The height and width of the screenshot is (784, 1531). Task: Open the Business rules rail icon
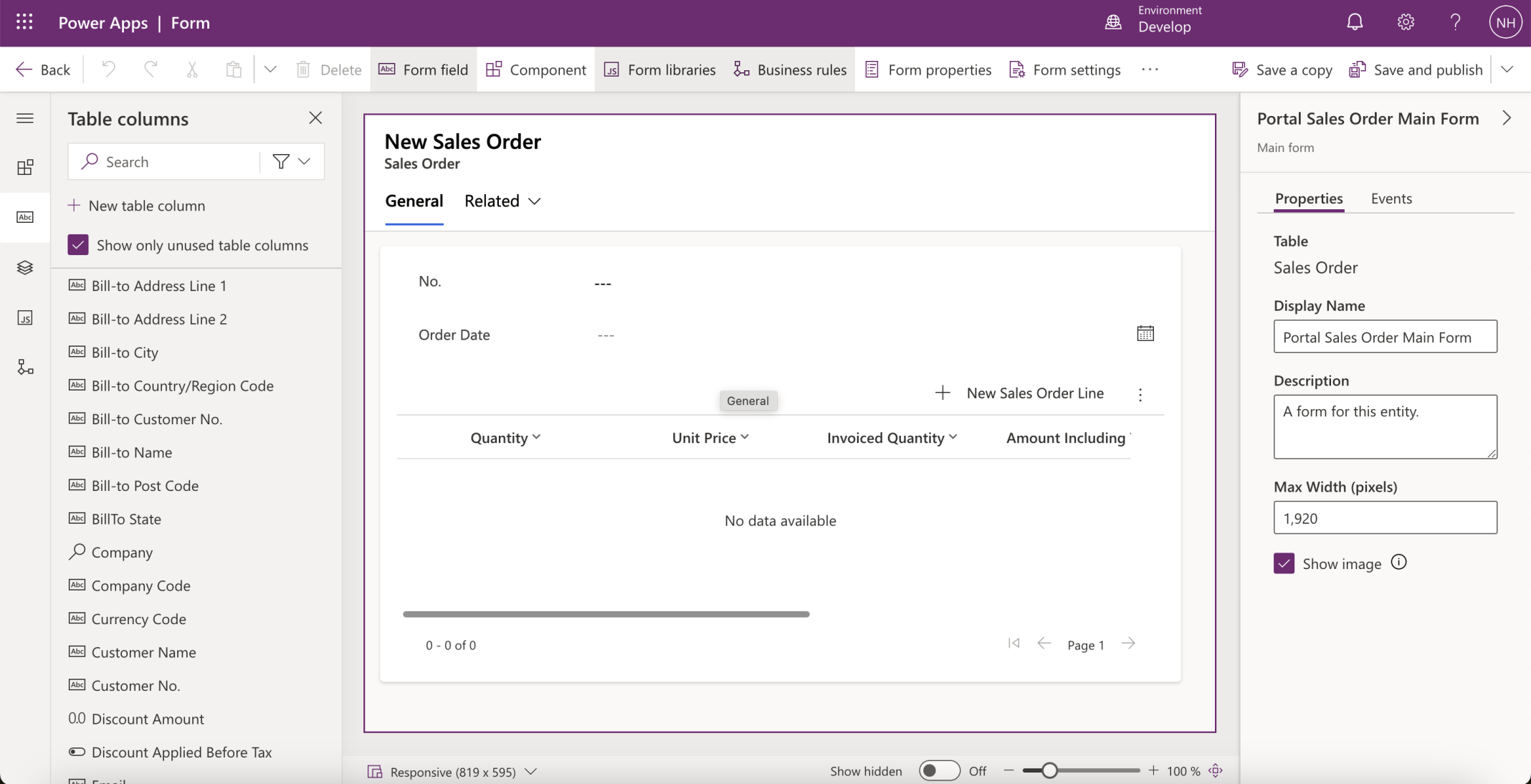[x=25, y=368]
